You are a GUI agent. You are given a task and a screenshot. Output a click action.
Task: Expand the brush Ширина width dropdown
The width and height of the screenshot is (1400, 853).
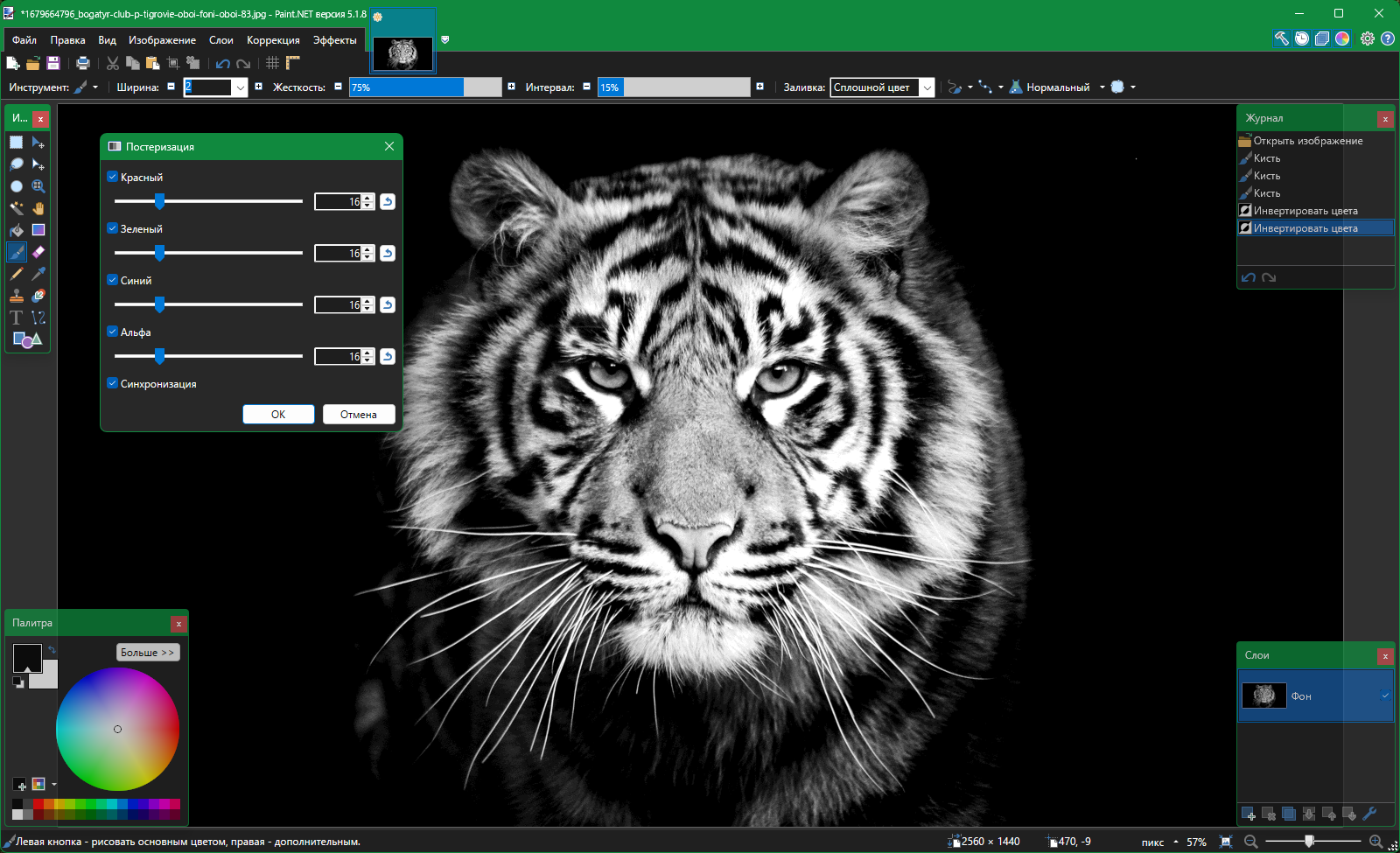click(x=240, y=87)
